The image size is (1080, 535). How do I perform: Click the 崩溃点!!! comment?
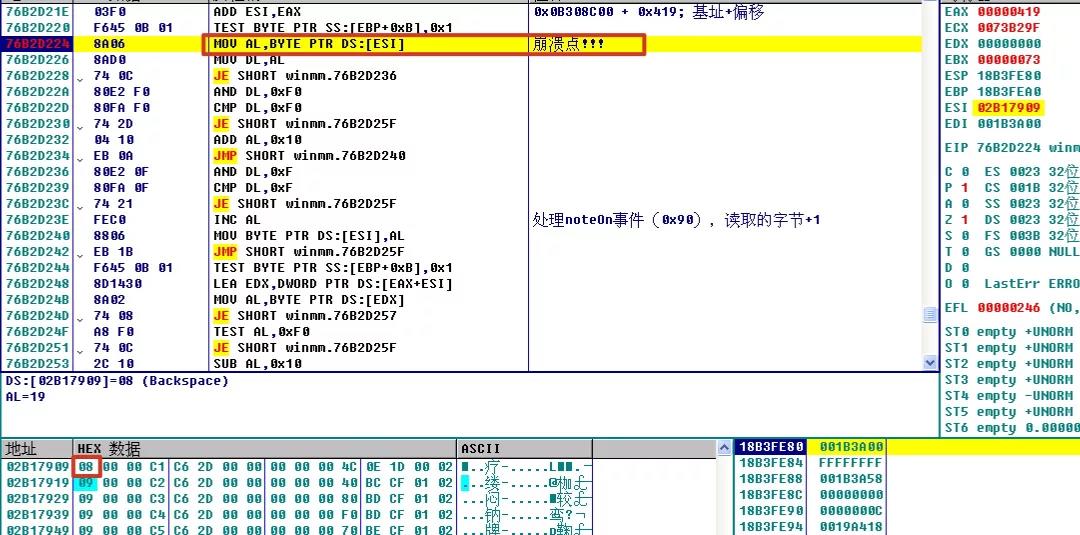[568, 44]
